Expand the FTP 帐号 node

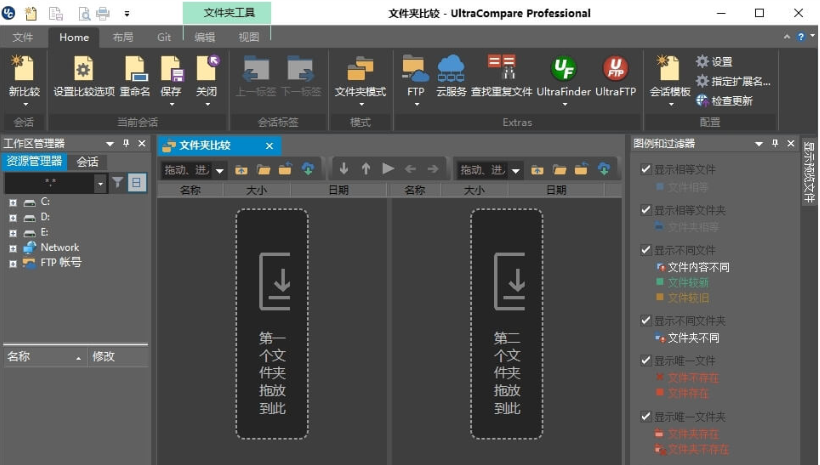(x=13, y=264)
